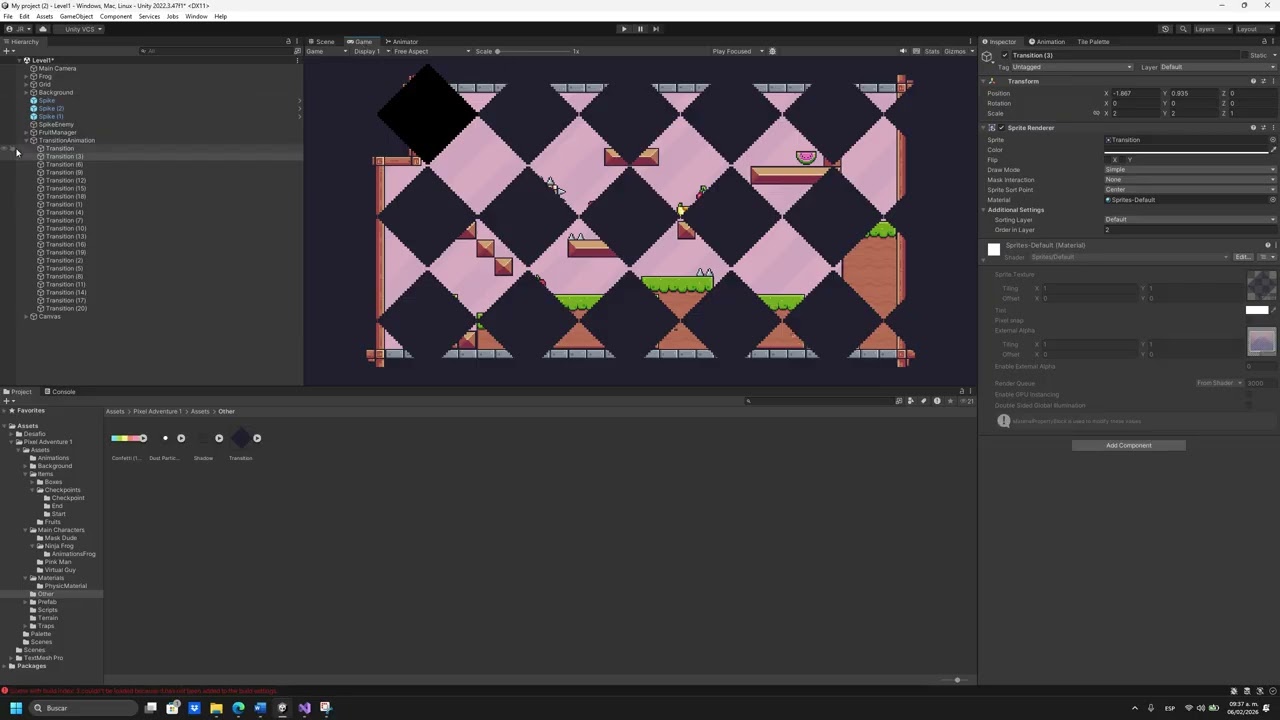
Task: Open Transform component context menu icon
Action: pyautogui.click(x=1272, y=81)
